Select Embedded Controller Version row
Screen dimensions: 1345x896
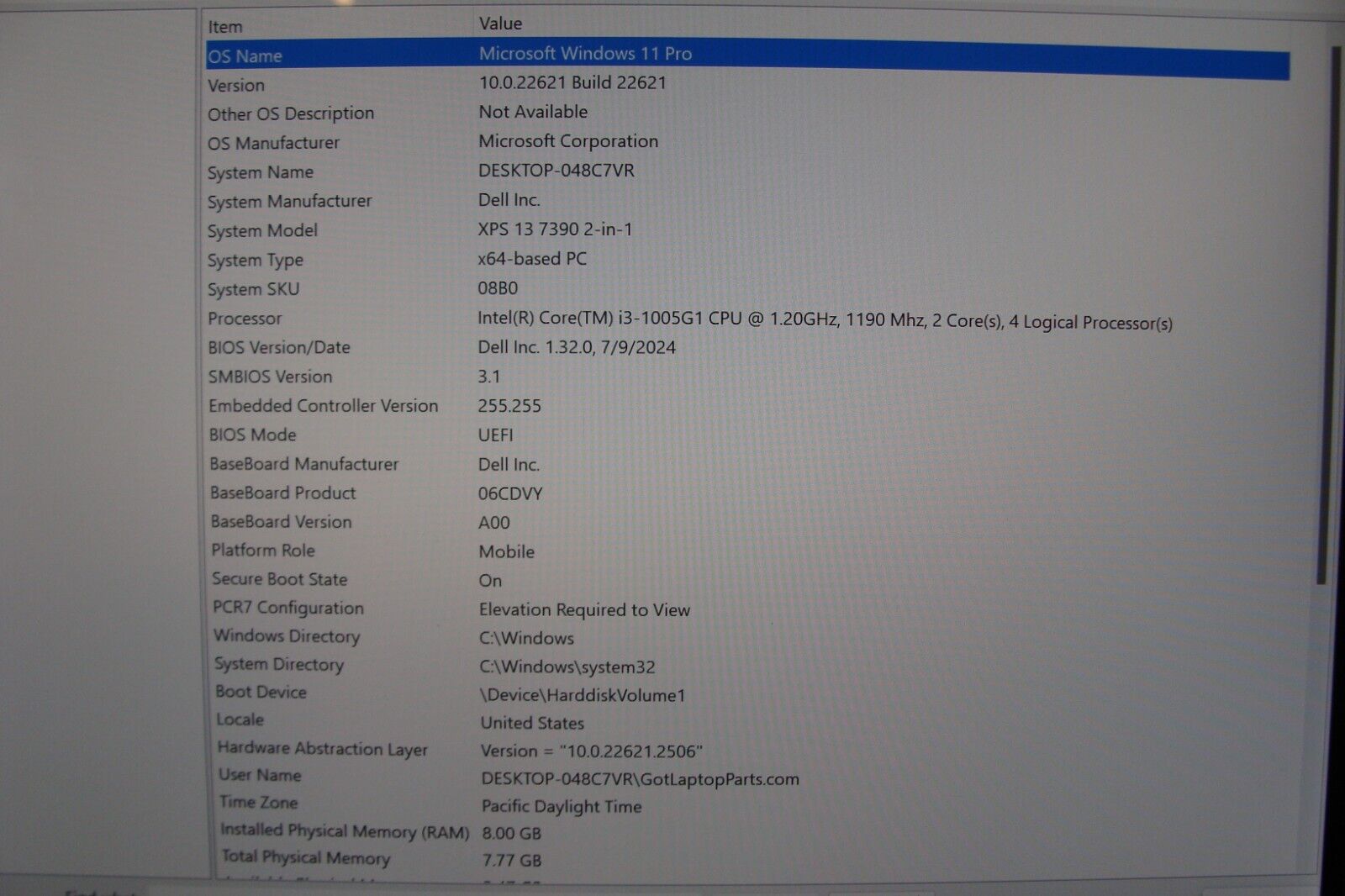[324, 406]
